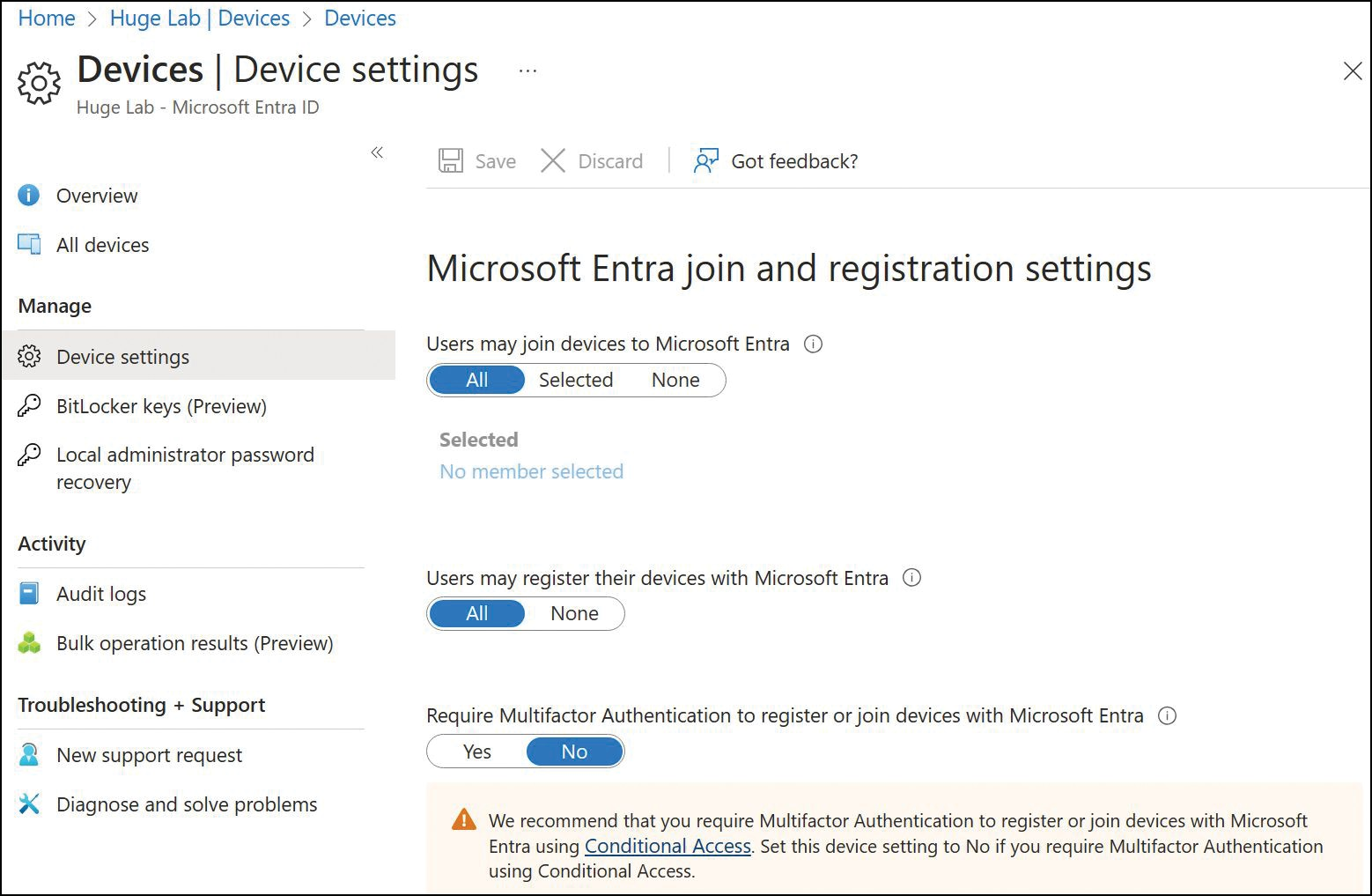
Task: Click the info icon beside Users may register devices
Action: 912,578
